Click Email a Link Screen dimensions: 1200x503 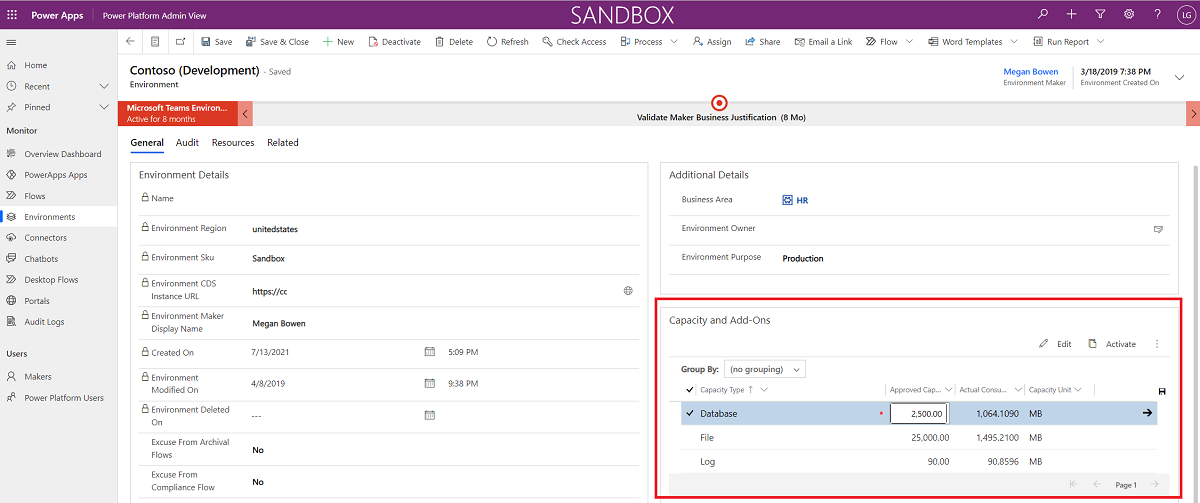pos(823,42)
